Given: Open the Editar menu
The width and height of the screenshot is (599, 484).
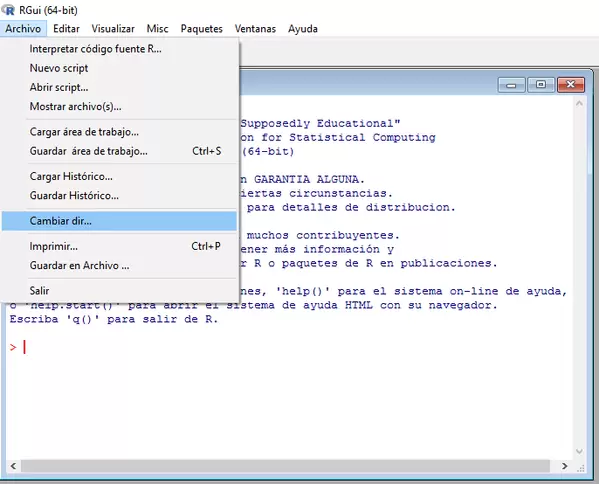Looking at the screenshot, I should 66,29.
